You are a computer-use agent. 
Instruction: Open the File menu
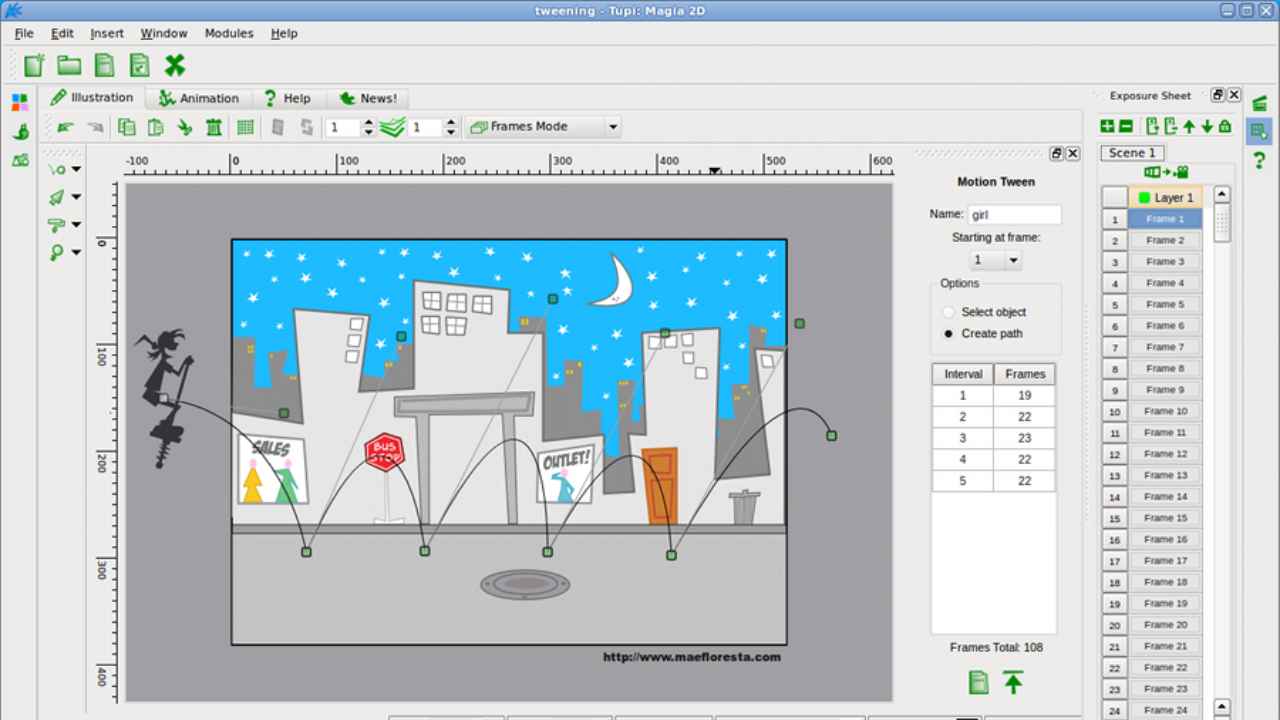[x=24, y=33]
